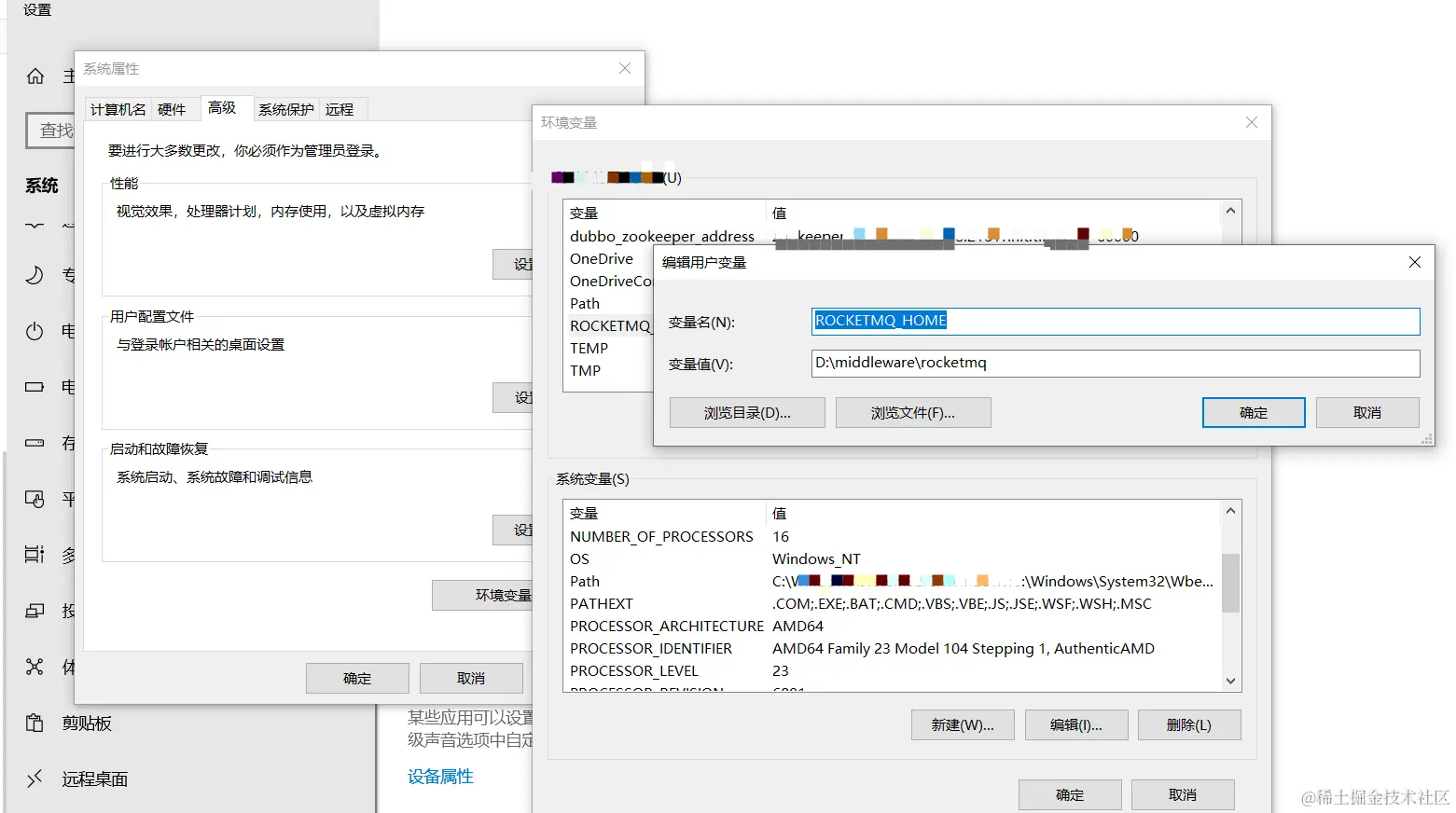Close the 环境变量 window
This screenshot has width=1456, height=813.
click(x=1252, y=122)
